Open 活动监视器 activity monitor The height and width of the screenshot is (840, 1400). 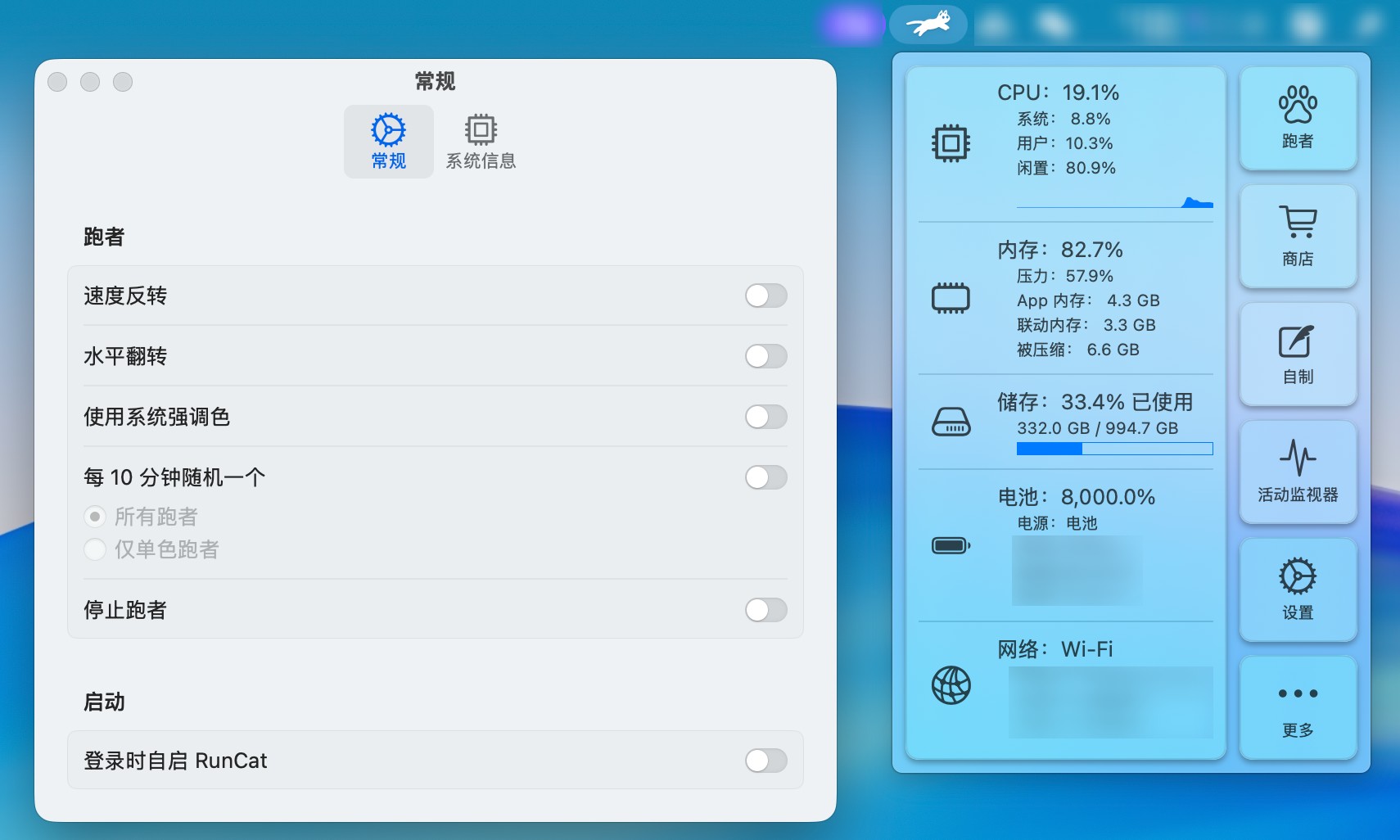1298,472
